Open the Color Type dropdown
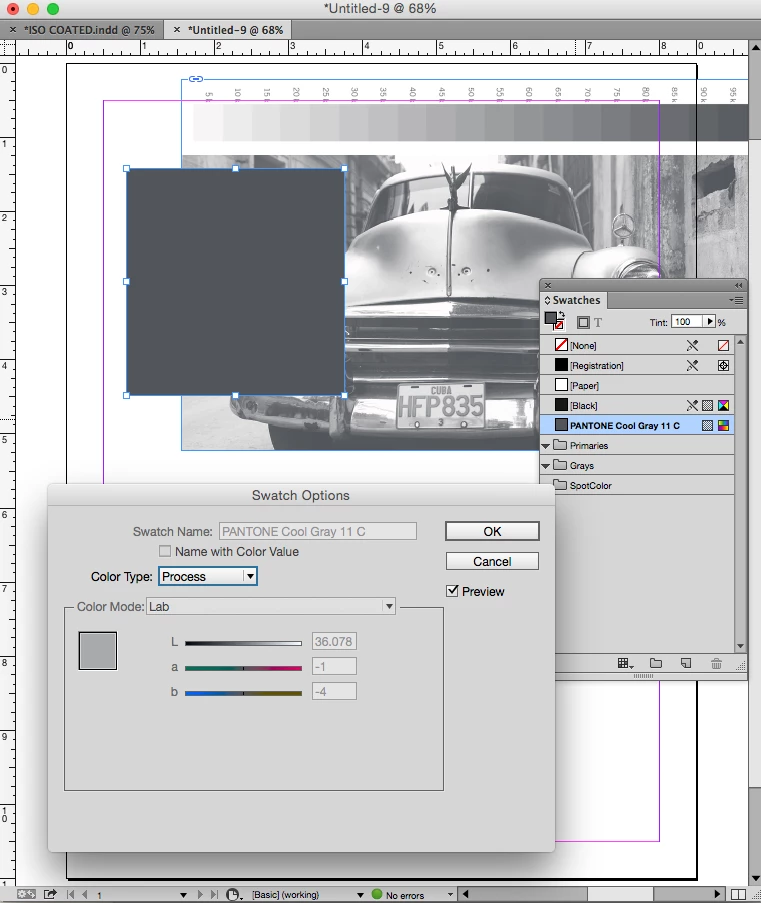This screenshot has width=761, height=903. tap(208, 576)
